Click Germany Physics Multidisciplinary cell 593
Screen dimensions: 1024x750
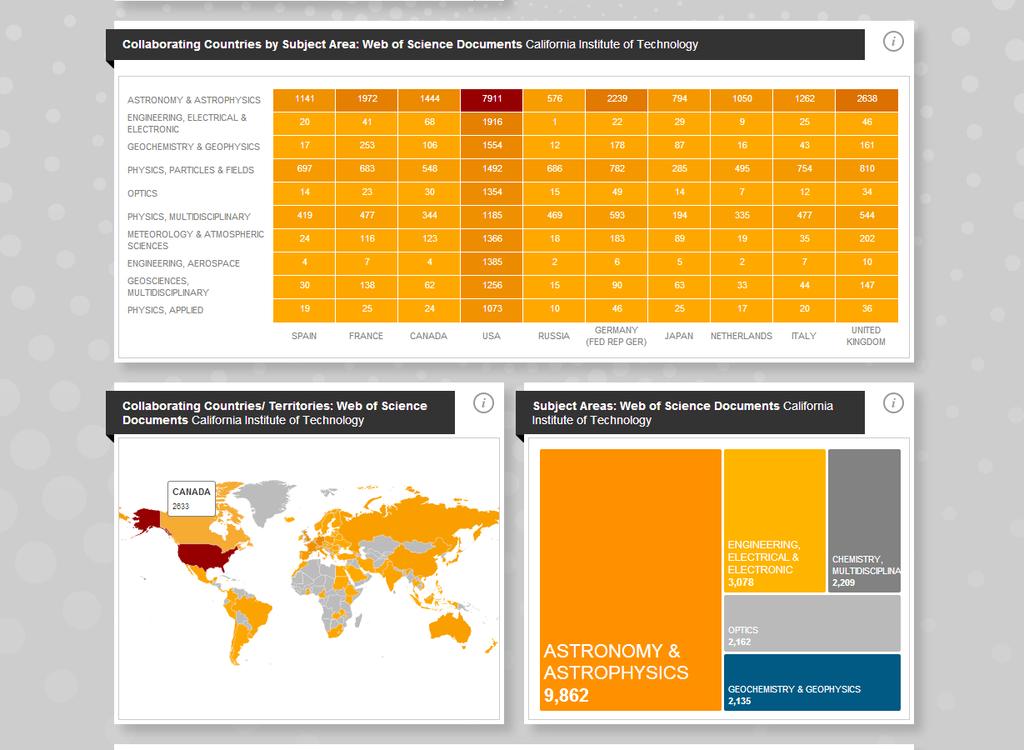[616, 217]
